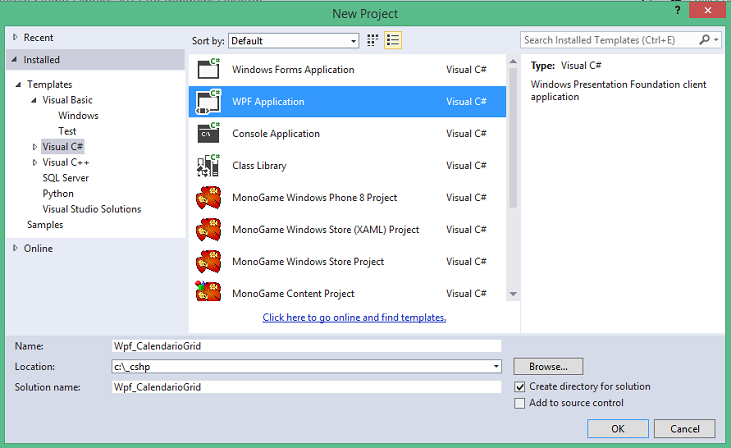This screenshot has width=731, height=448.
Task: Click link to go online and find templates
Action: [x=354, y=317]
